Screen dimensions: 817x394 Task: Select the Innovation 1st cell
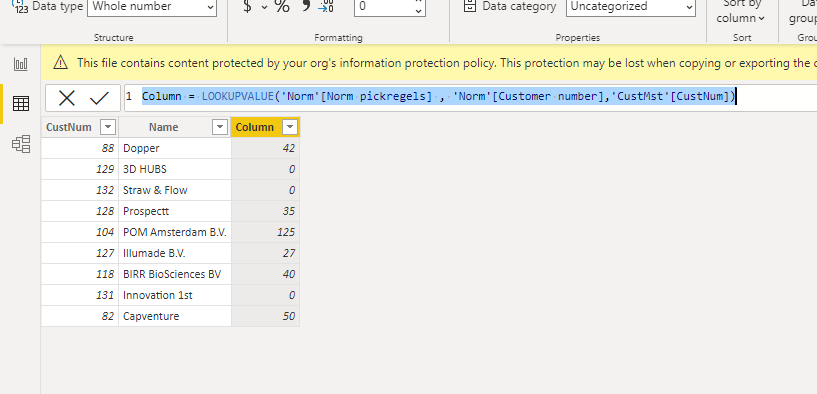coord(175,295)
